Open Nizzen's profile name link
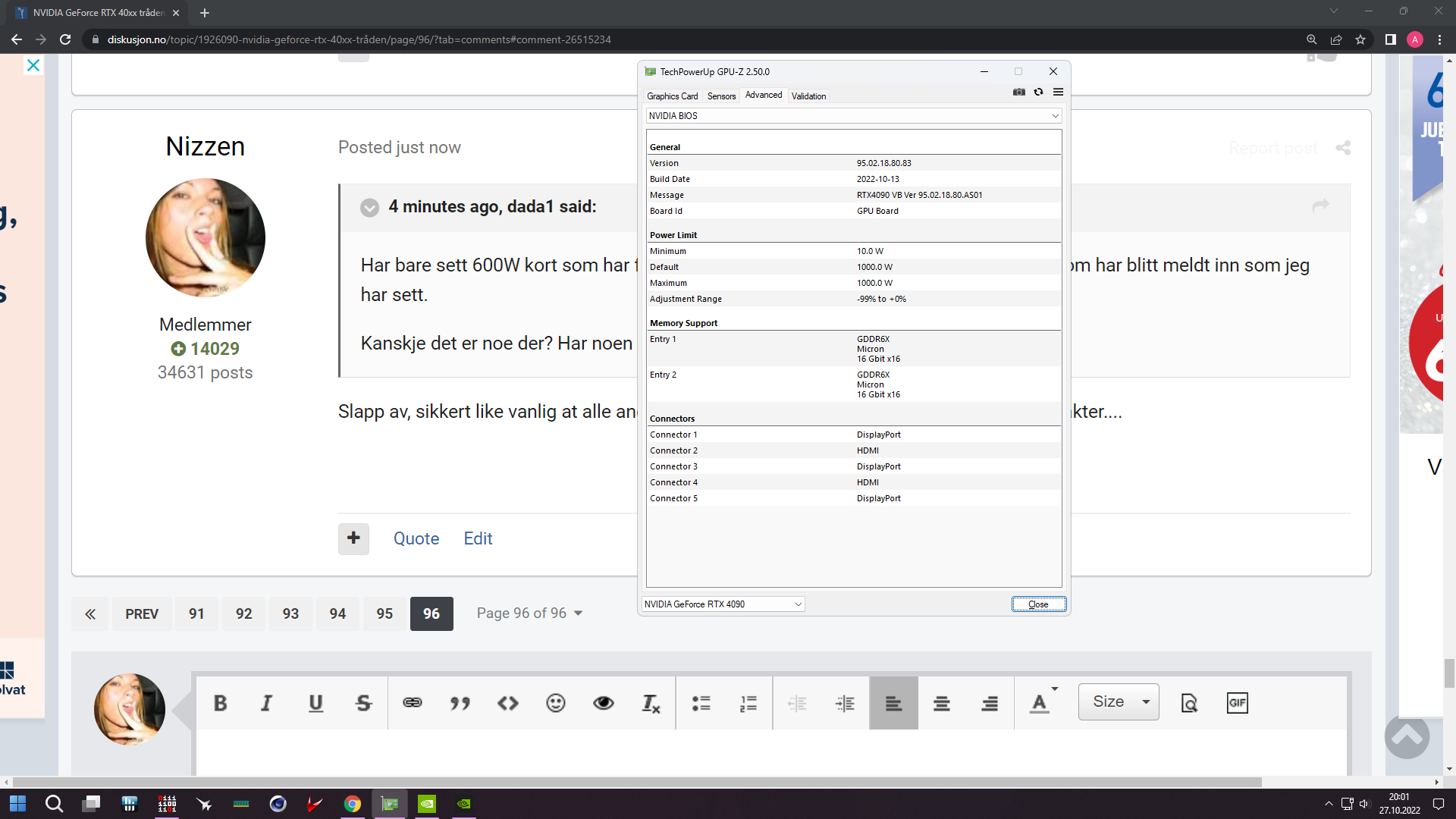Image resolution: width=1456 pixels, height=819 pixels. point(205,146)
